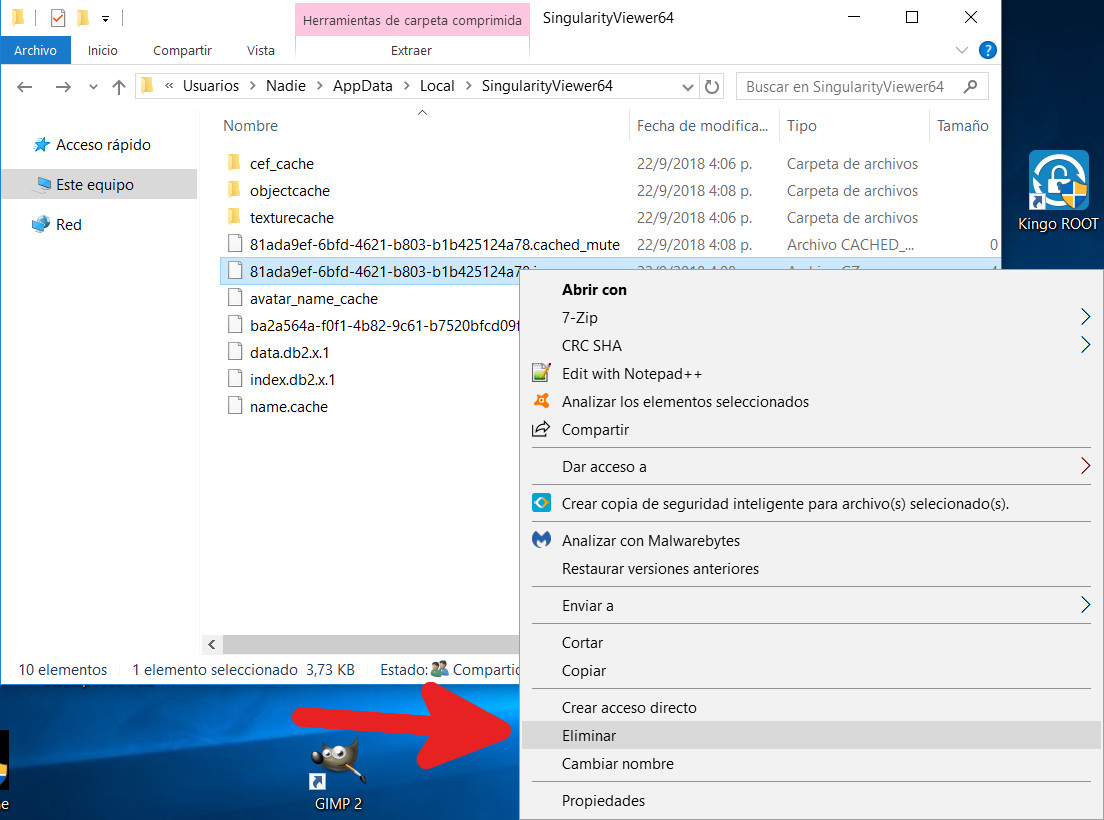Select the GIMP 2 desktop icon
Viewport: 1104px width, 820px height.
click(x=338, y=777)
